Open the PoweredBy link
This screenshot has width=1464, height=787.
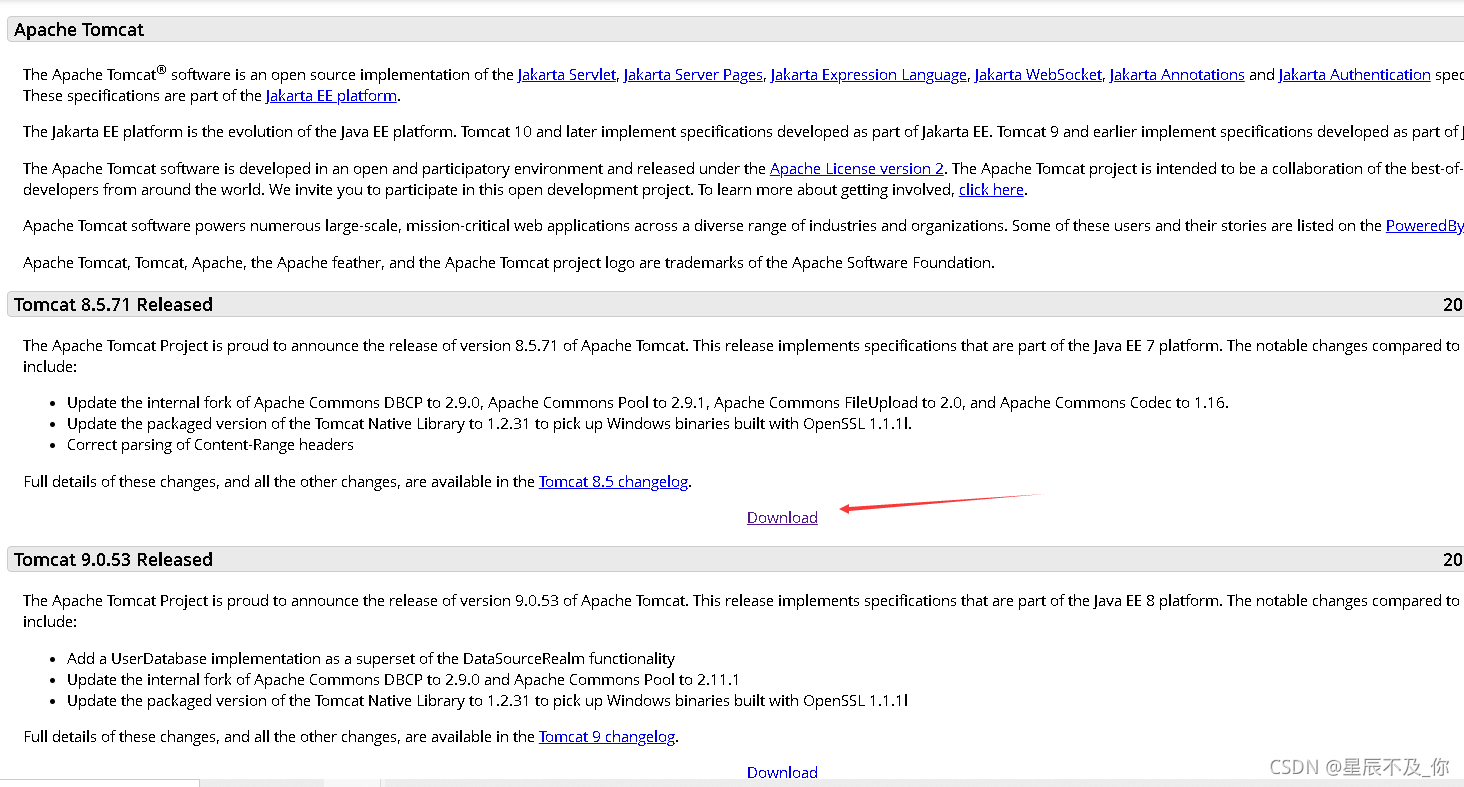coord(1424,226)
